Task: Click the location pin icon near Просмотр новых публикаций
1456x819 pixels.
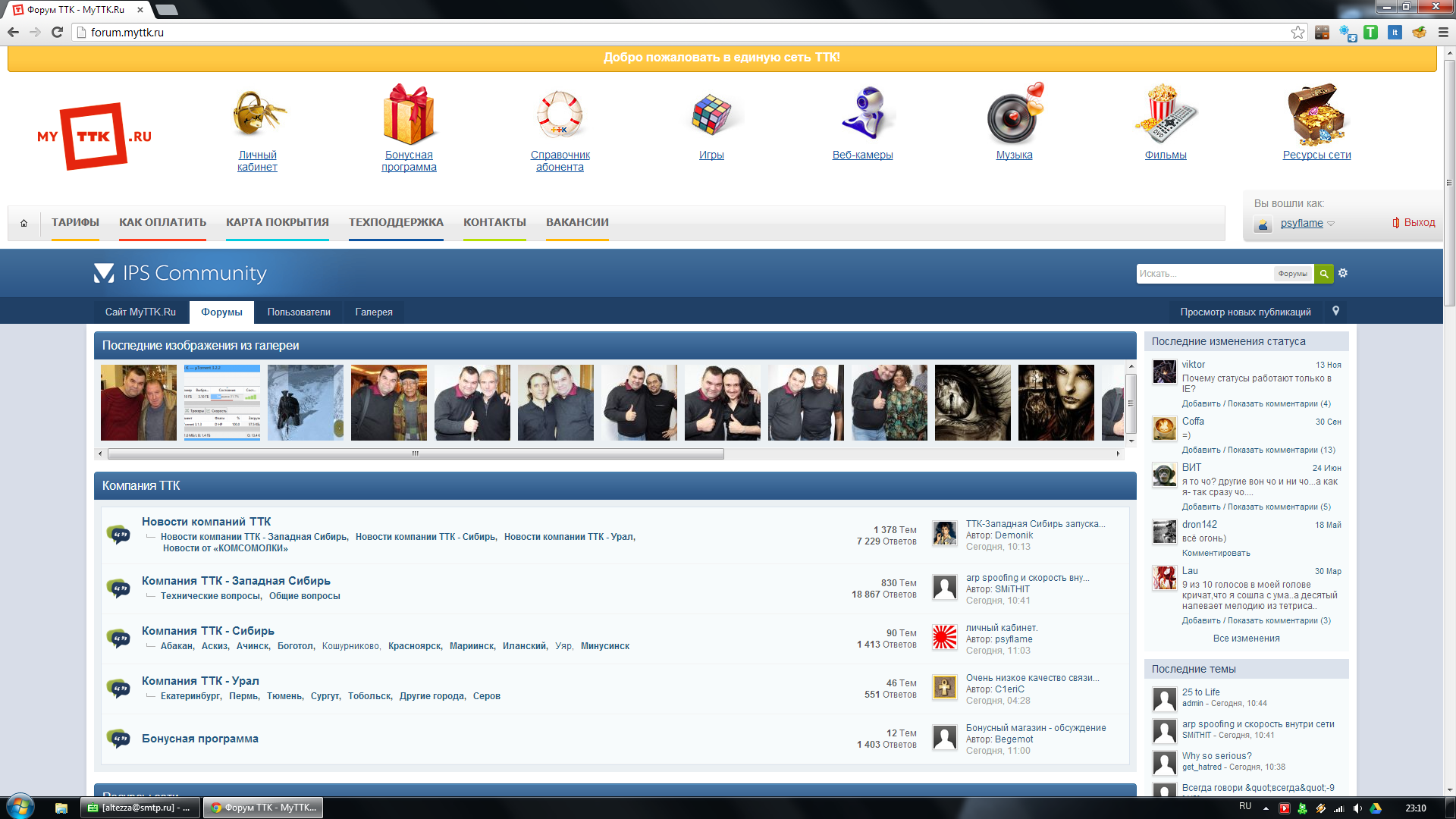Action: (x=1336, y=311)
